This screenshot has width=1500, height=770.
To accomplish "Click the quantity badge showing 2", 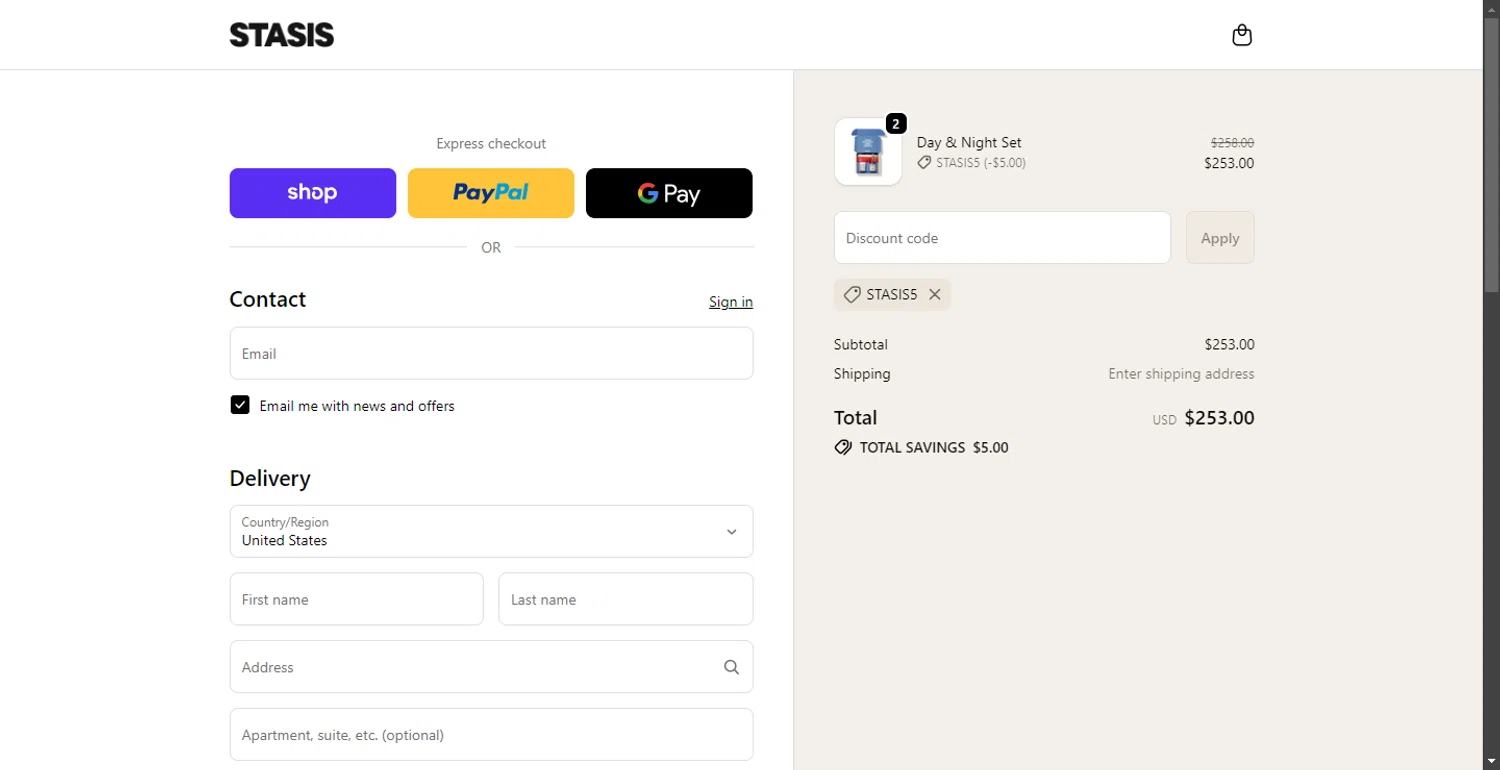I will click(896, 124).
